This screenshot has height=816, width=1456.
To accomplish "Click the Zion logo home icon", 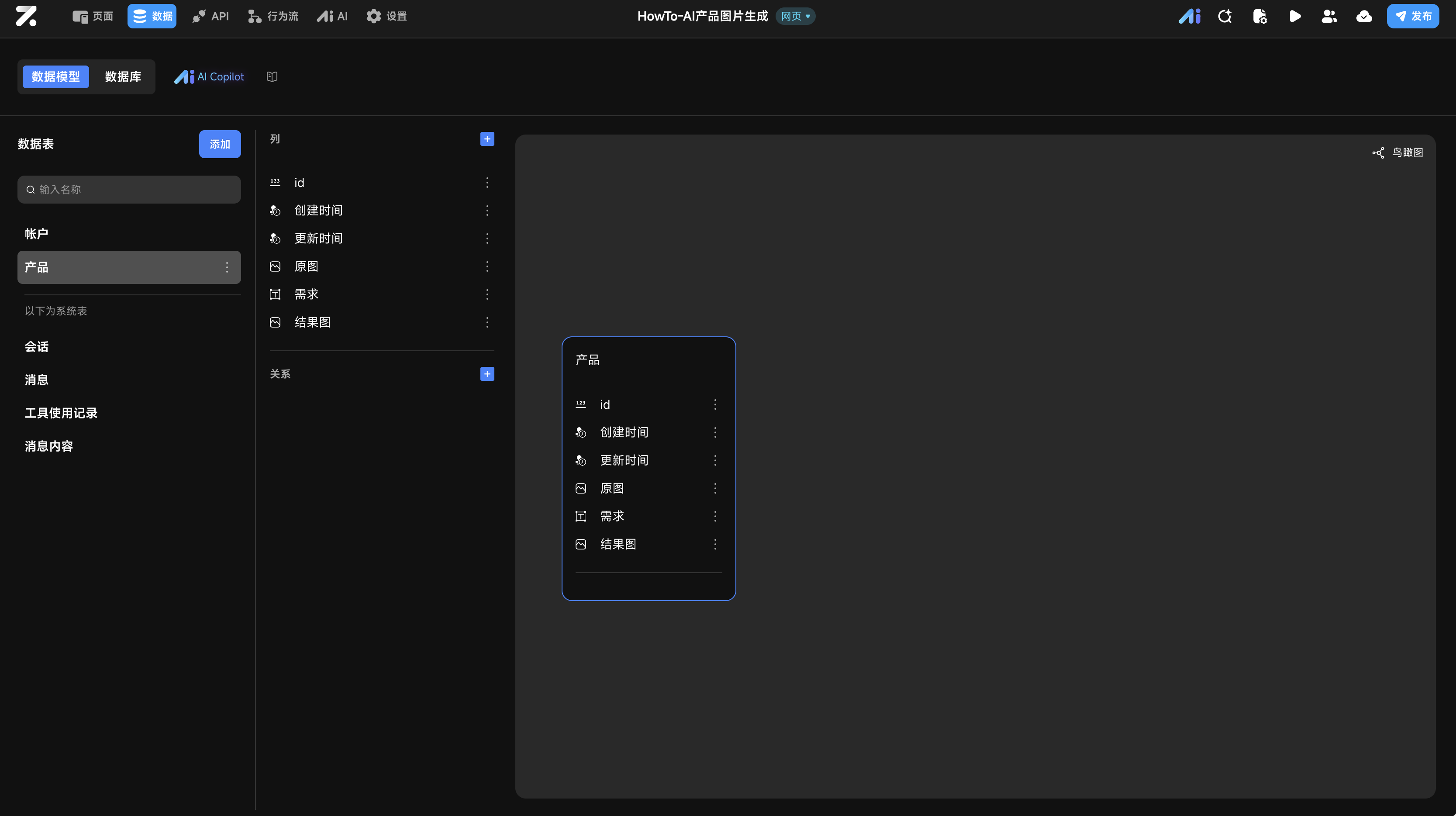I will click(26, 17).
